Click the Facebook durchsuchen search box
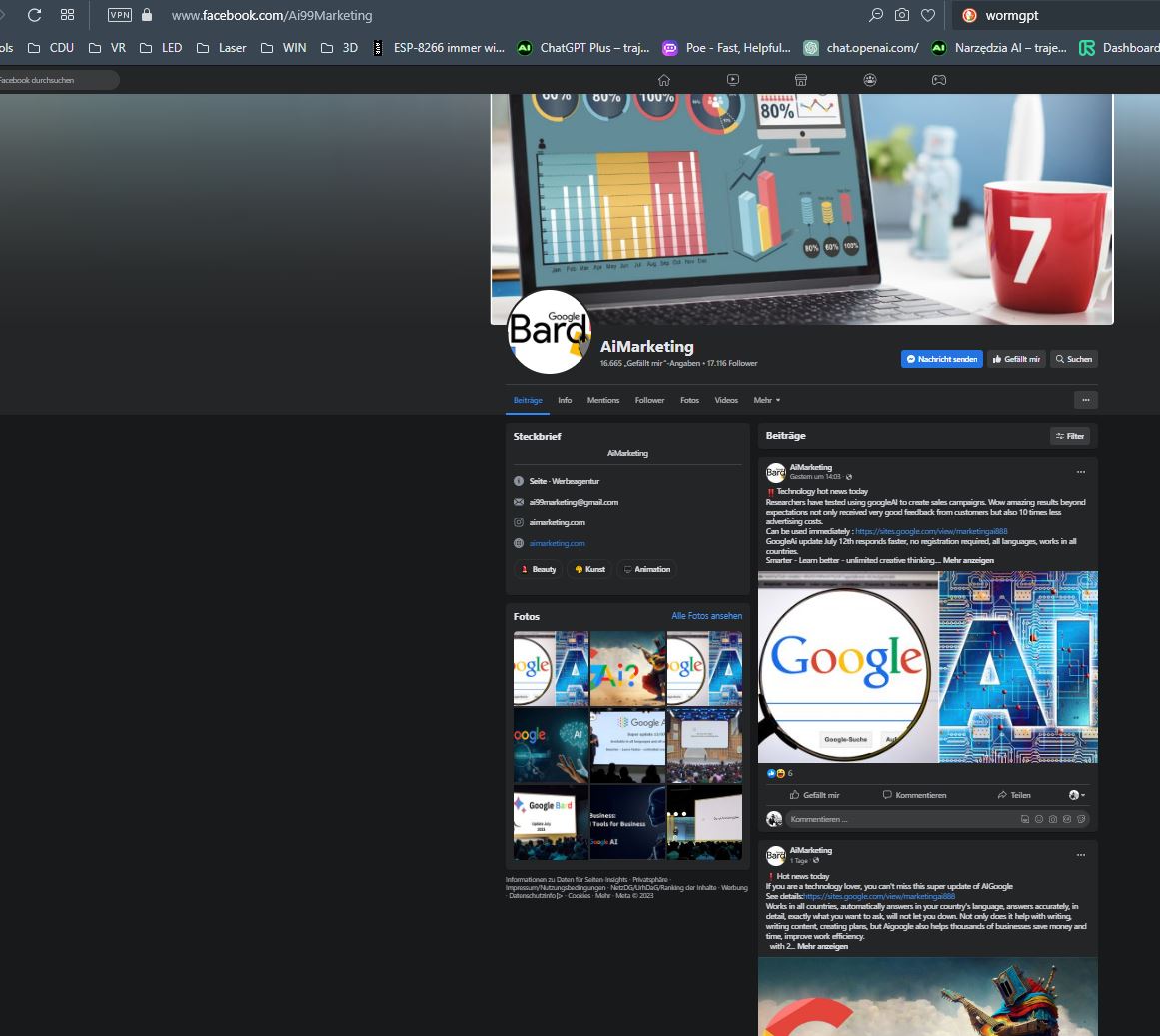 coord(58,80)
